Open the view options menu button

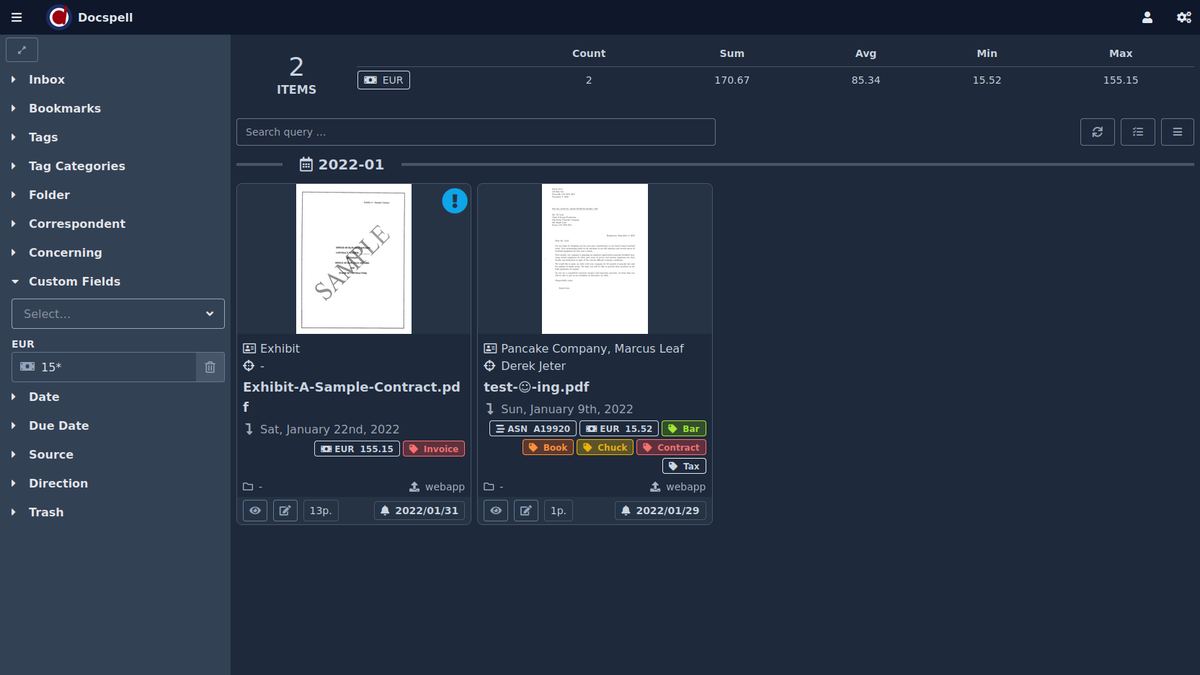pos(1177,132)
